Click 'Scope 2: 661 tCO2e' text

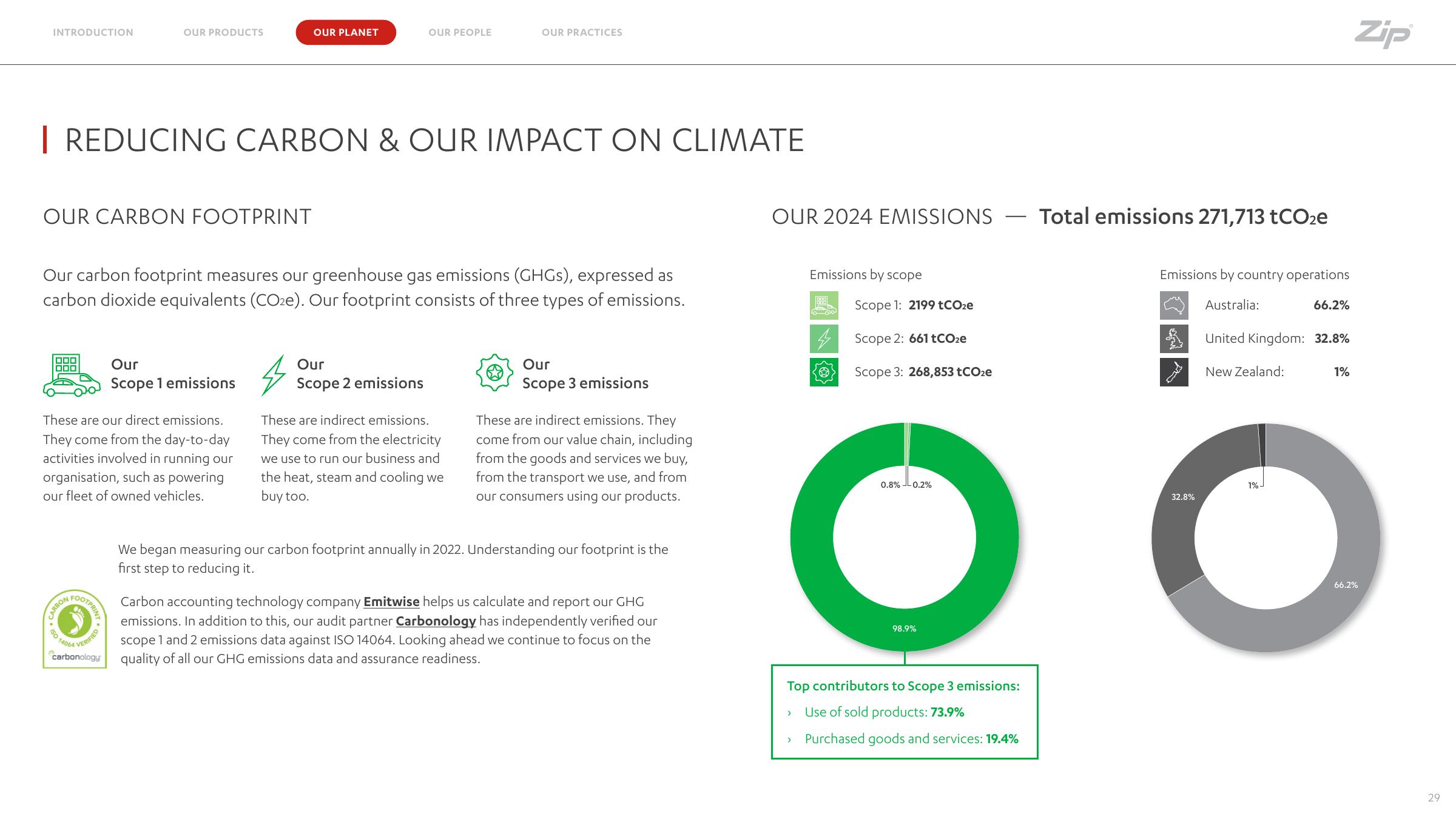(910, 339)
